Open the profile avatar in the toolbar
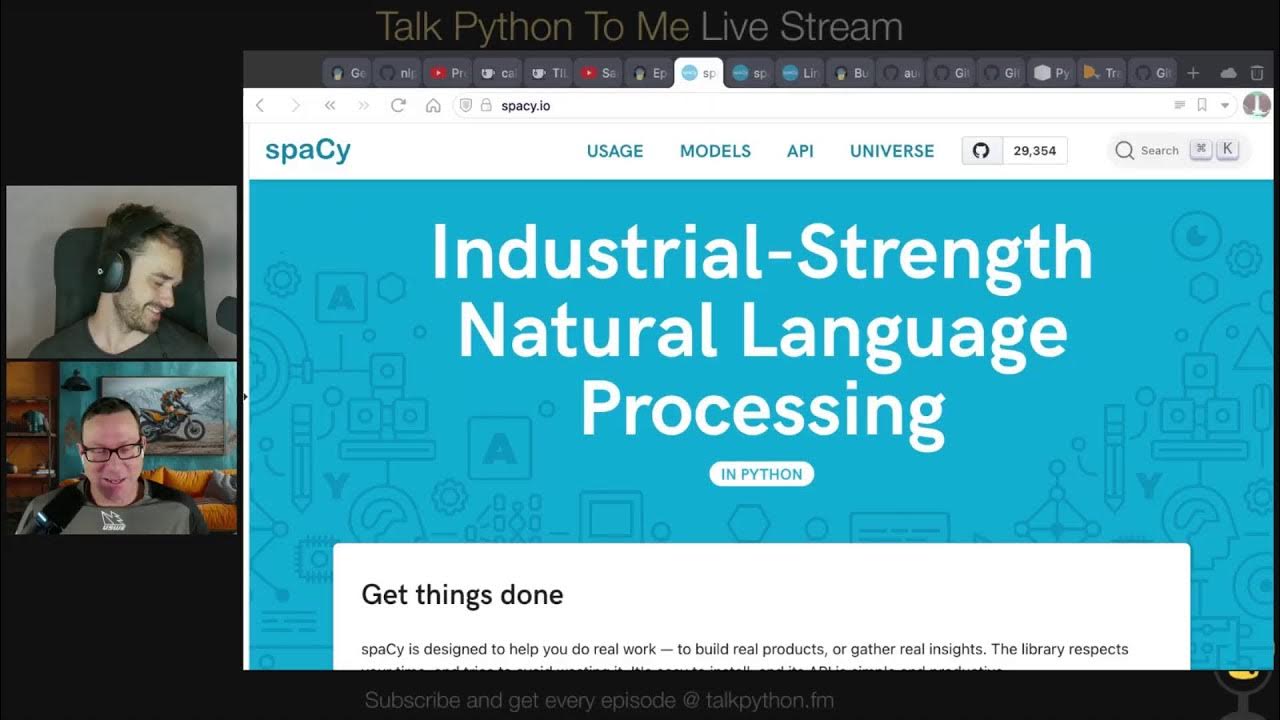Viewport: 1280px width, 720px height. click(x=1257, y=105)
